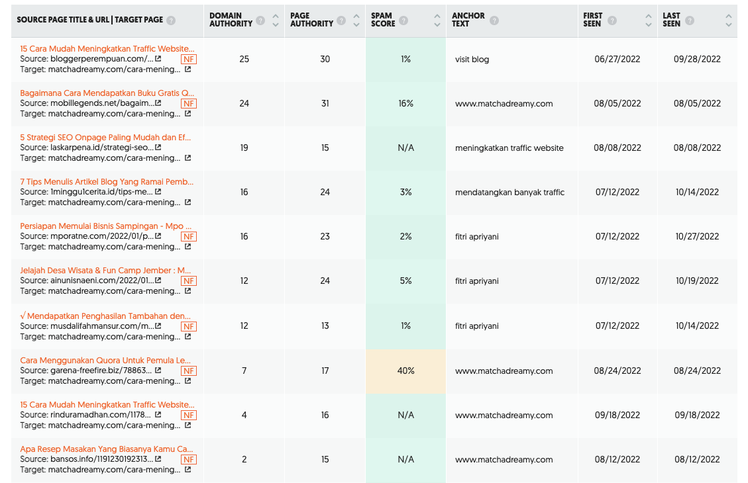Open 'Cara Menggunakan Quora Untuk Pemula' link
Image resolution: width=748 pixels, height=483 pixels.
(x=105, y=360)
